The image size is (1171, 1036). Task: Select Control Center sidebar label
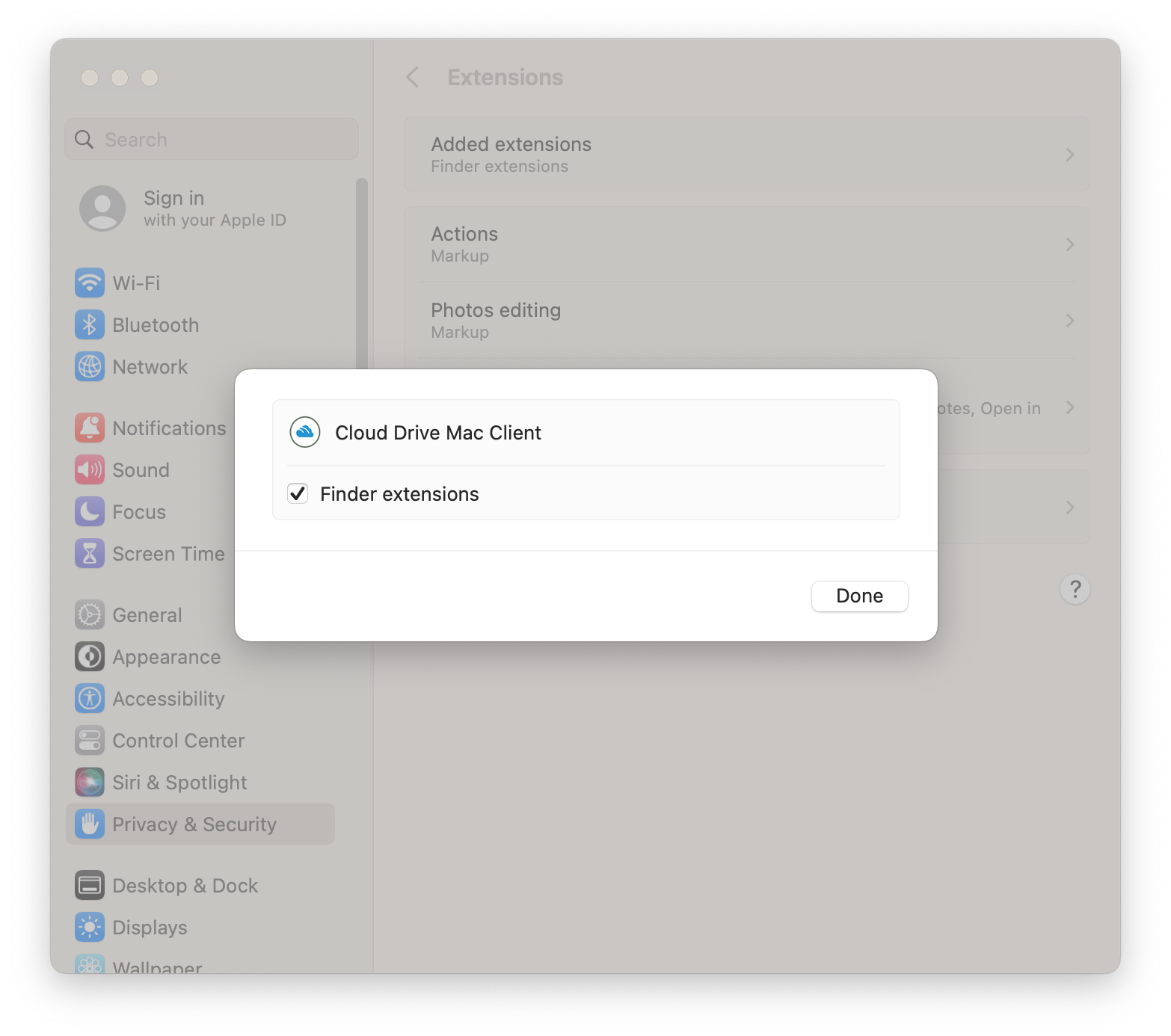(x=178, y=741)
